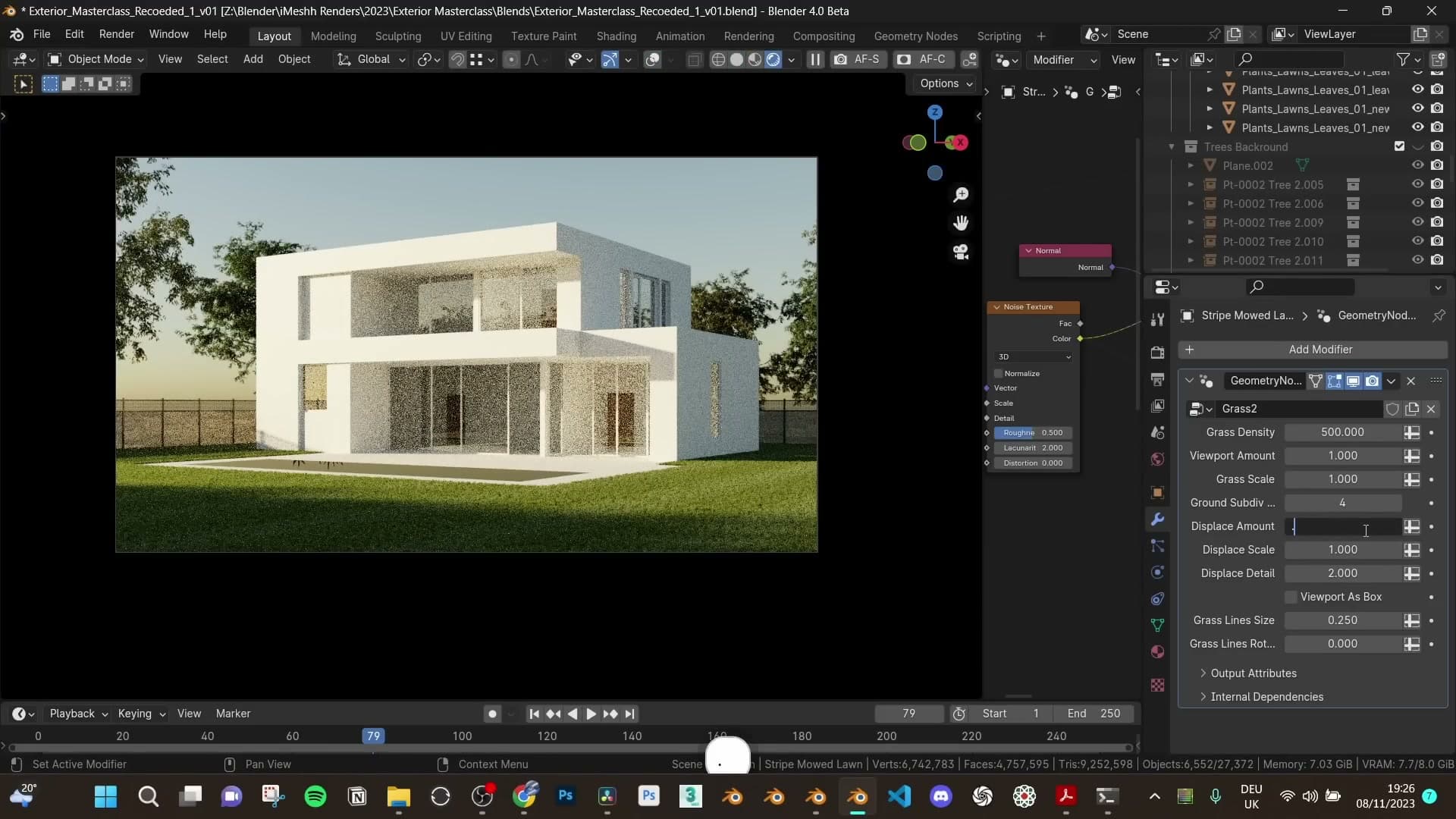
Task: Open the Object Data properties green triangle icon
Action: 1157,626
